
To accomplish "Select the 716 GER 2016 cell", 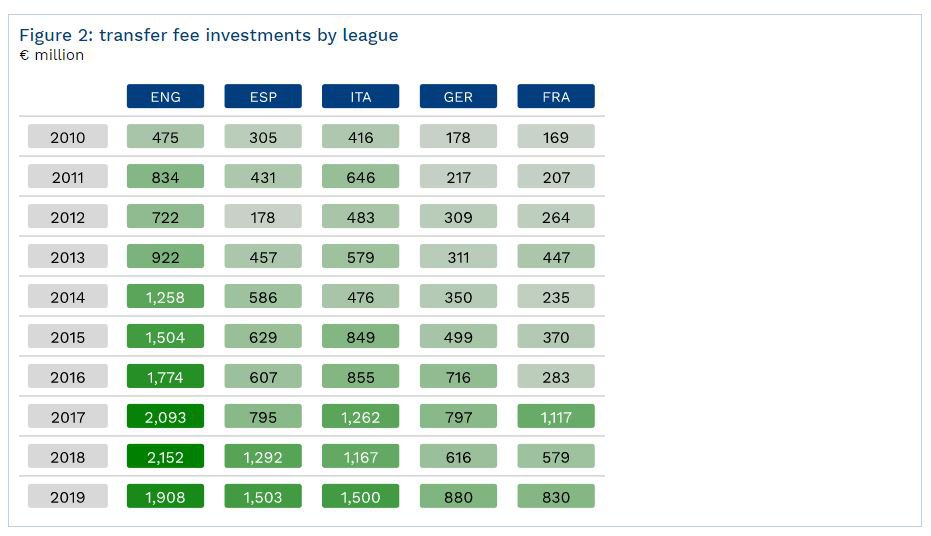I will tap(458, 376).
